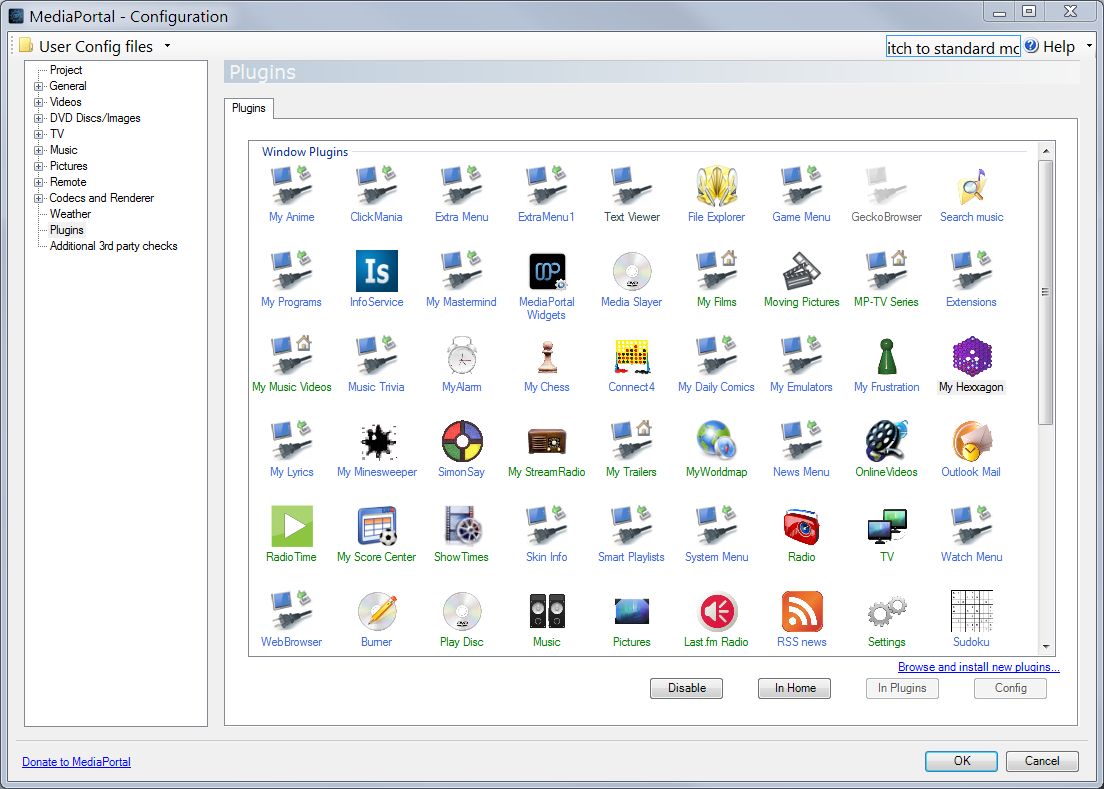Select the My Hexxagon plugin icon

(972, 356)
